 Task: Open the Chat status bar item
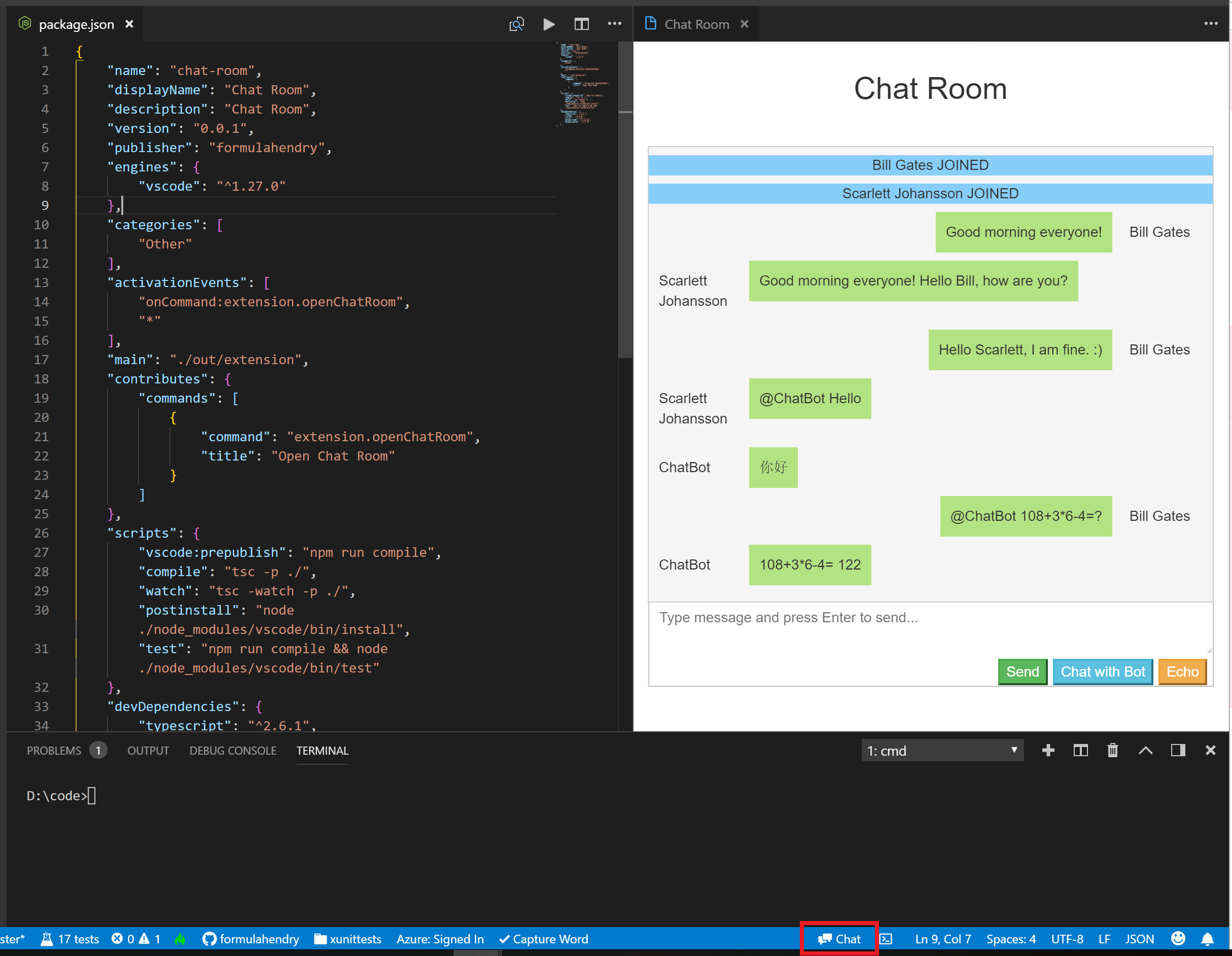click(839, 939)
